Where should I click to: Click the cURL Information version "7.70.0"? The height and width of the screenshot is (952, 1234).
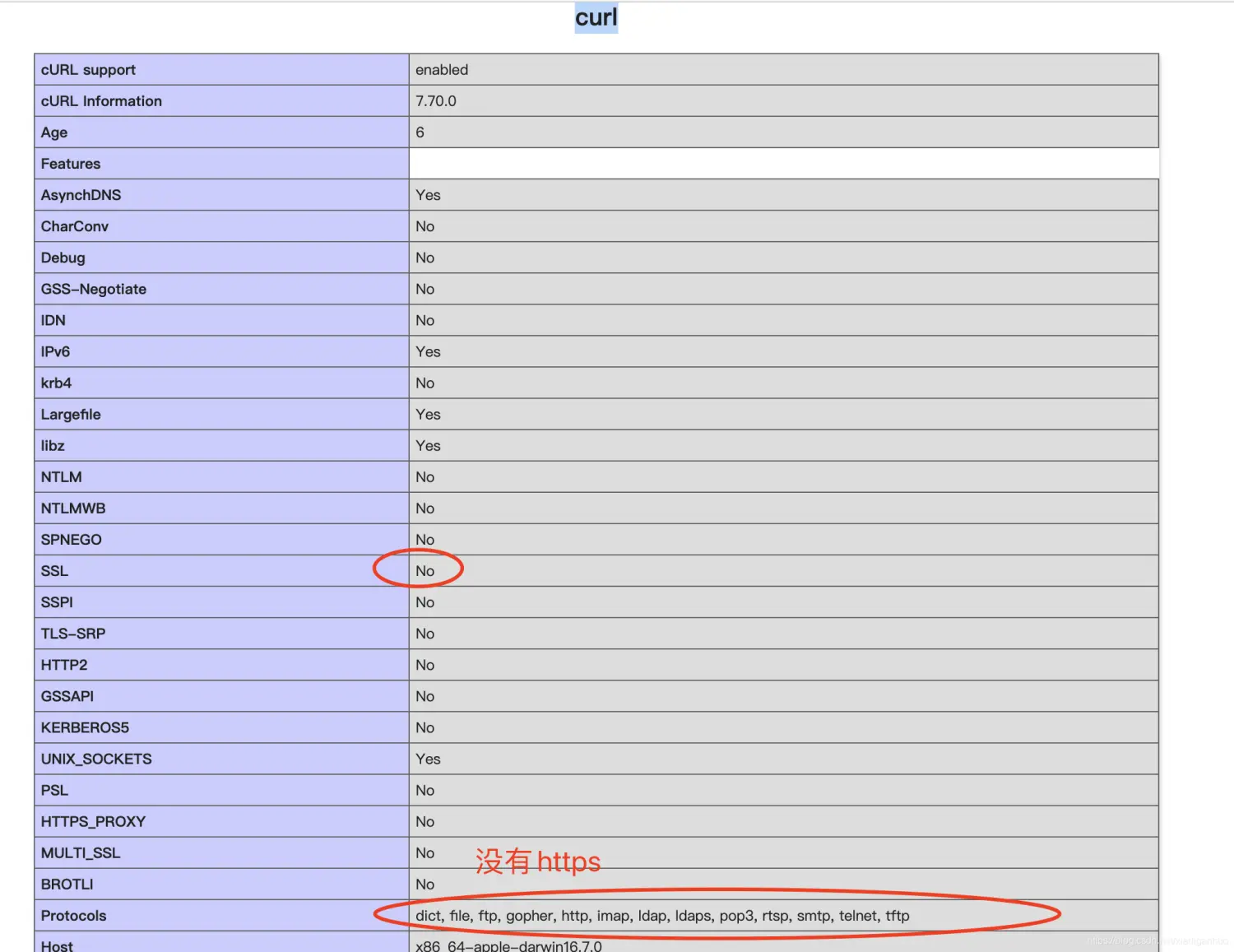(436, 100)
